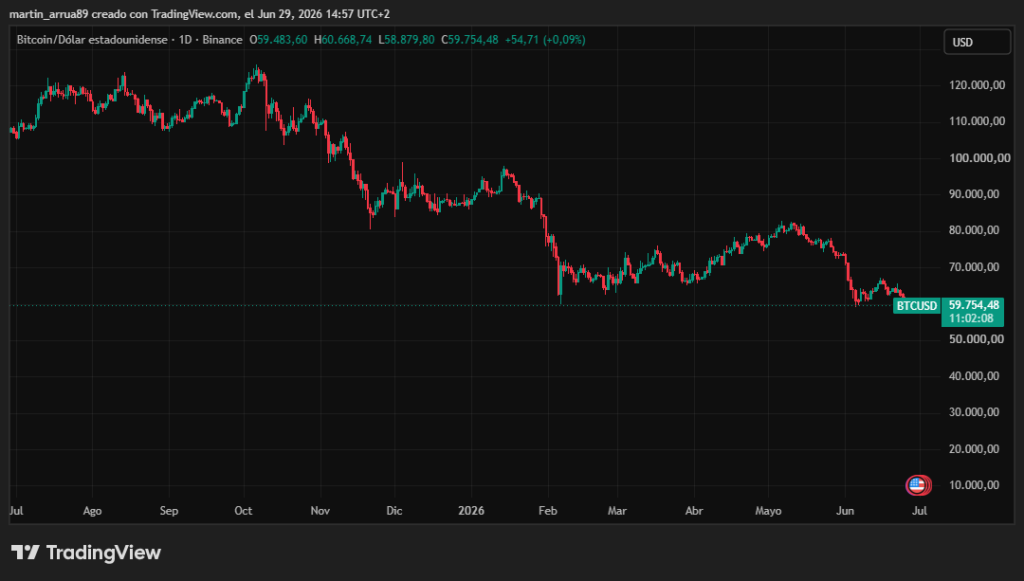
Task: Click the Abr label on time axis
Action: (x=694, y=511)
